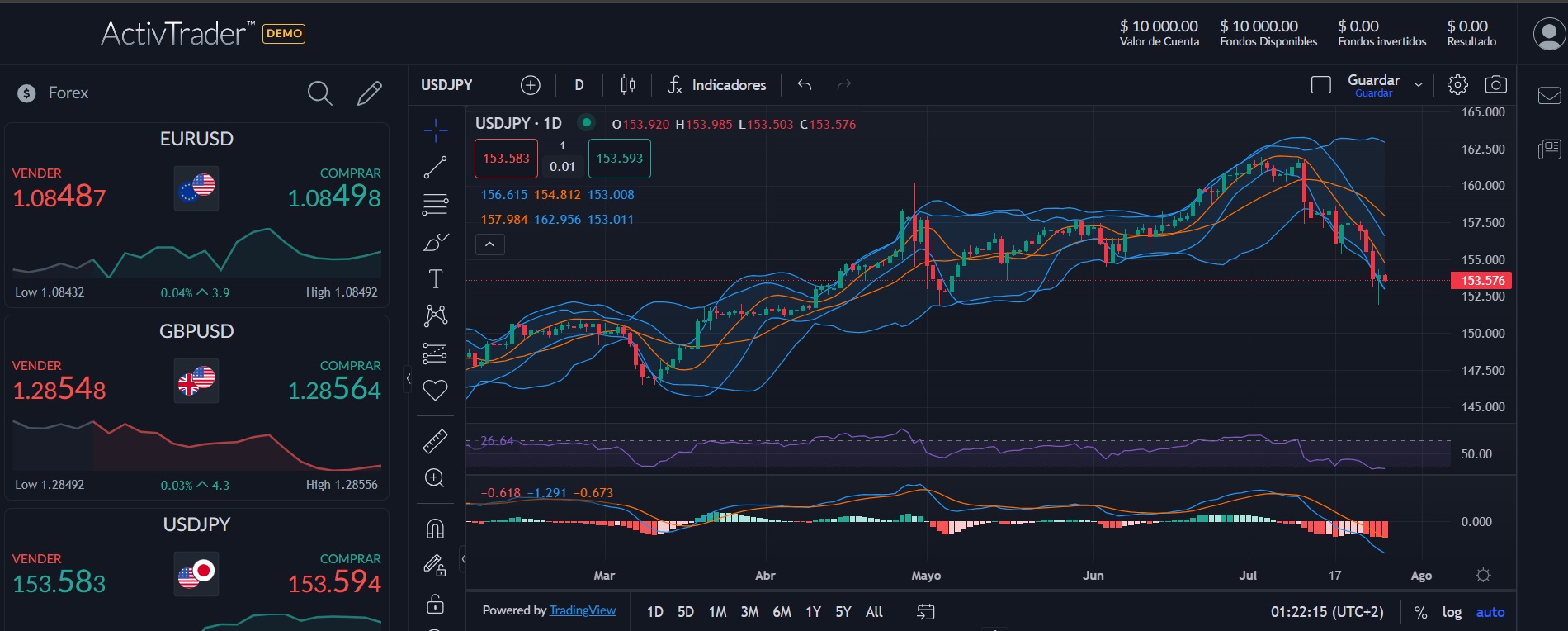Select the 3M time range
The height and width of the screenshot is (631, 1568).
(749, 612)
